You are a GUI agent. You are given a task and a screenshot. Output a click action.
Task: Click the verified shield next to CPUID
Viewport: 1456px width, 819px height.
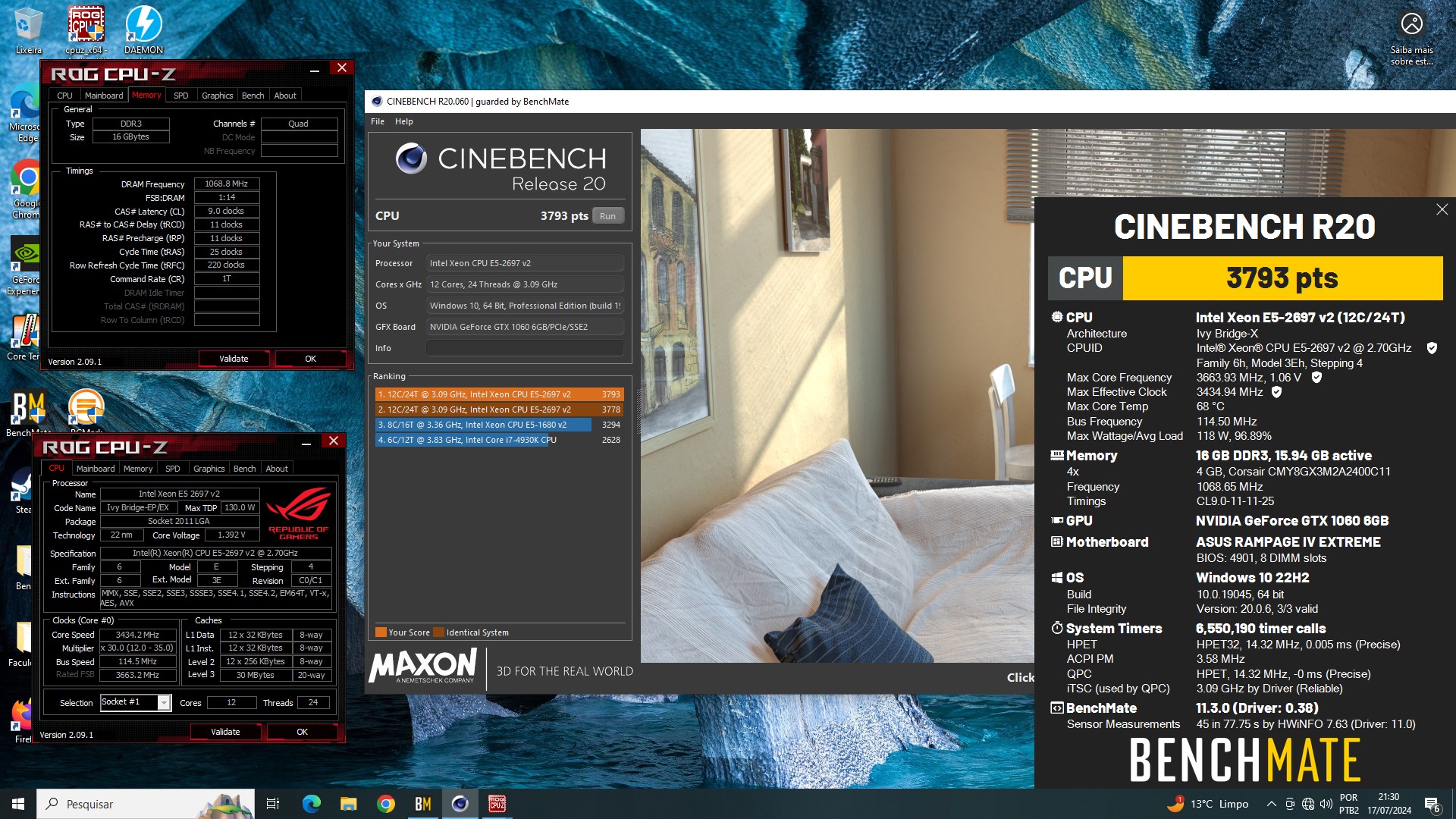[x=1432, y=348]
